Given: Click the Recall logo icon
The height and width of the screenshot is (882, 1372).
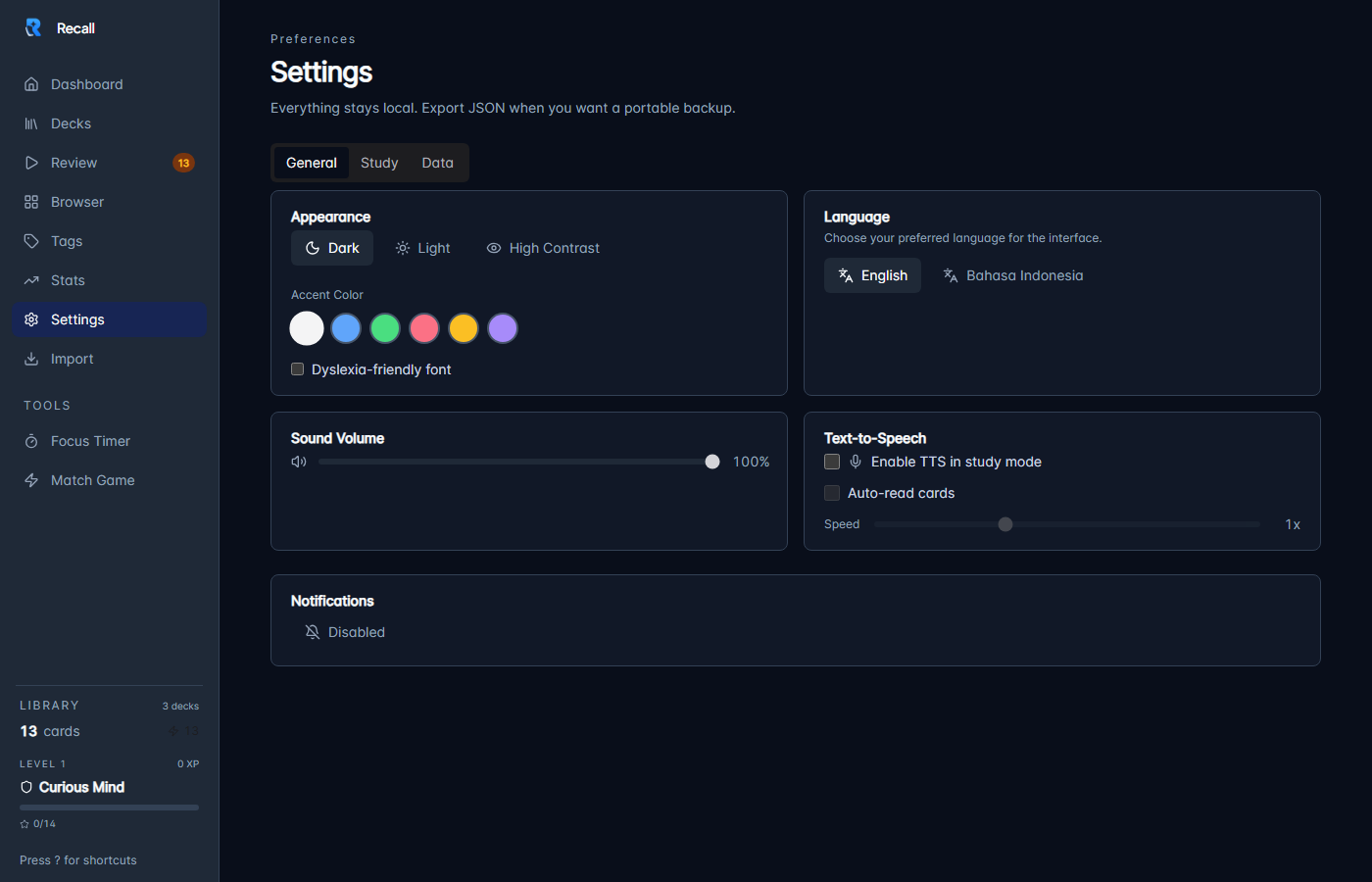Looking at the screenshot, I should tap(33, 27).
